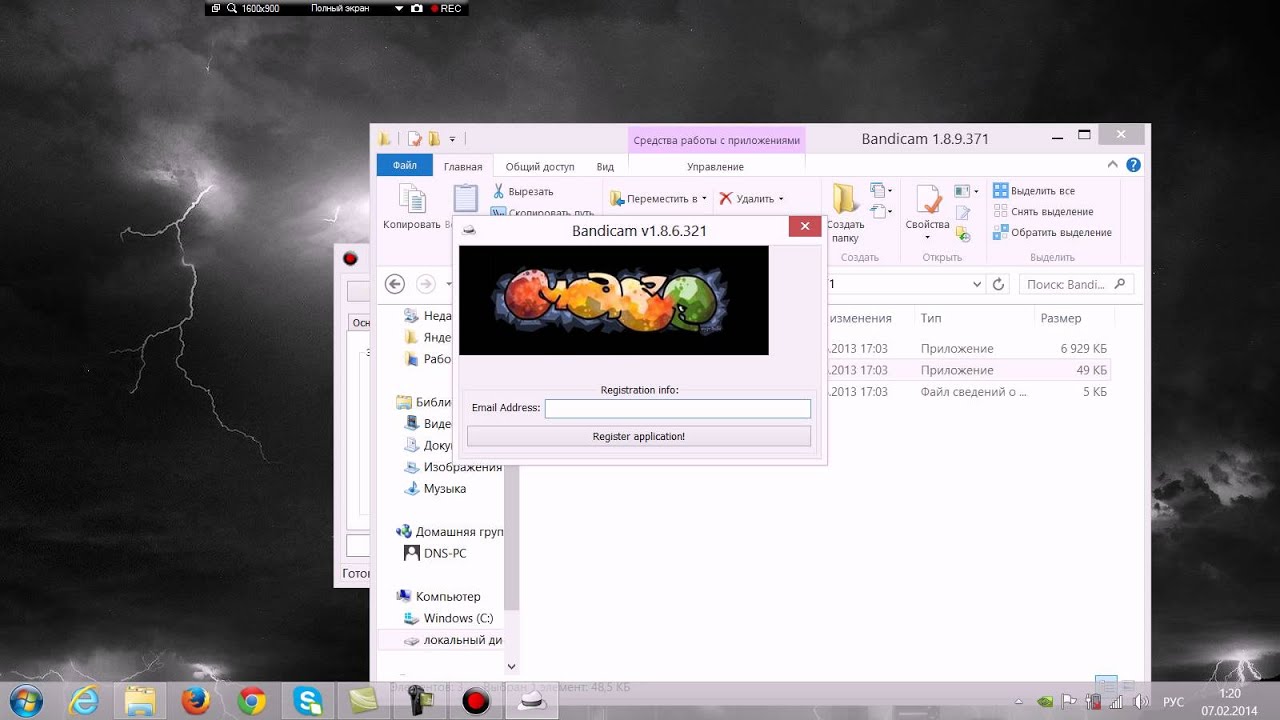Click the Средства работы с приложениями tab header
The width and height of the screenshot is (1280, 720).
(717, 140)
